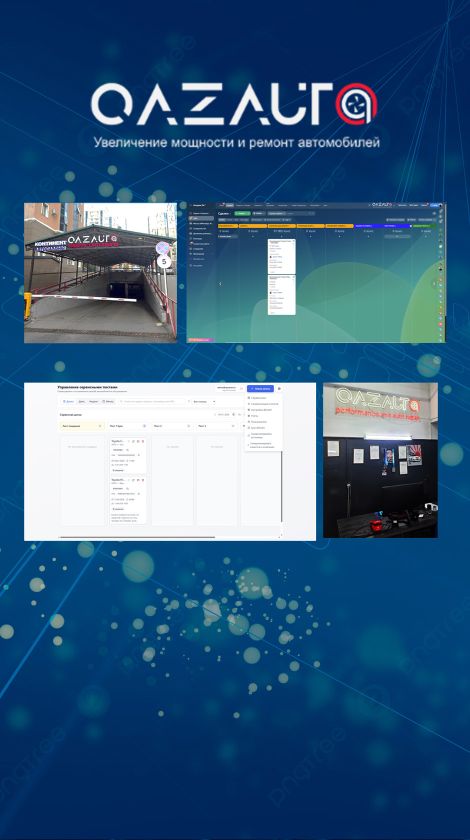Screen dimensions: 470x840
Task: Open the gear settings icon in service posts
Action: 279,388
